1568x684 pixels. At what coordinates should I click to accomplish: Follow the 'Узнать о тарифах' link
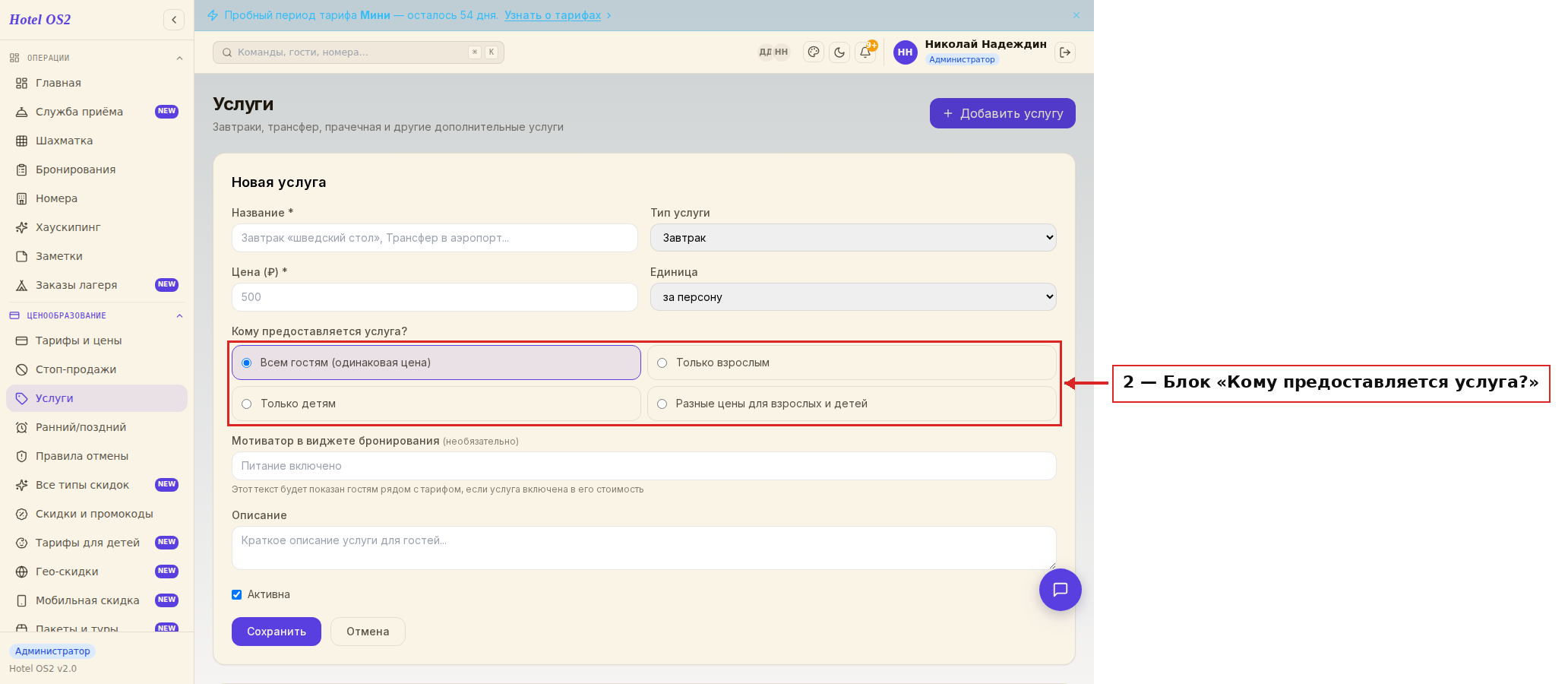pos(552,15)
